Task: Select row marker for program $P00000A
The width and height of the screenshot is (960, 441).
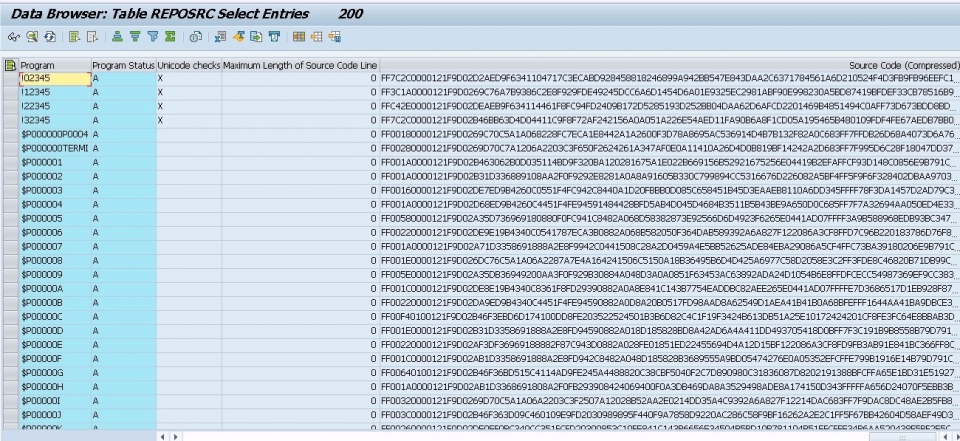Action: click(x=10, y=288)
